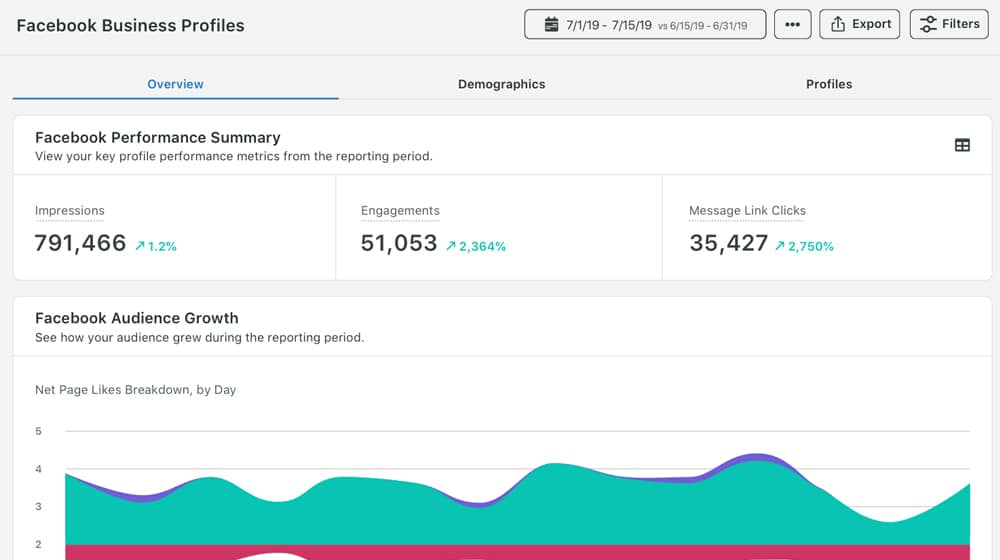Click the Impressions upward trend arrow

[x=139, y=246]
